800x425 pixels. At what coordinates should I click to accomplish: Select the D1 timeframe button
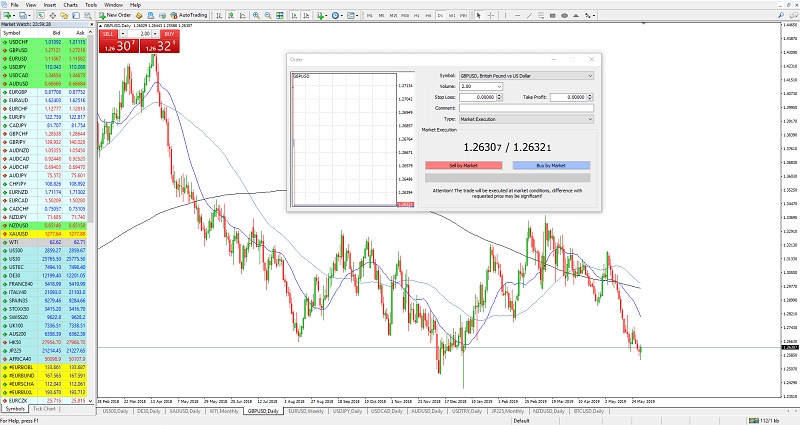point(440,15)
